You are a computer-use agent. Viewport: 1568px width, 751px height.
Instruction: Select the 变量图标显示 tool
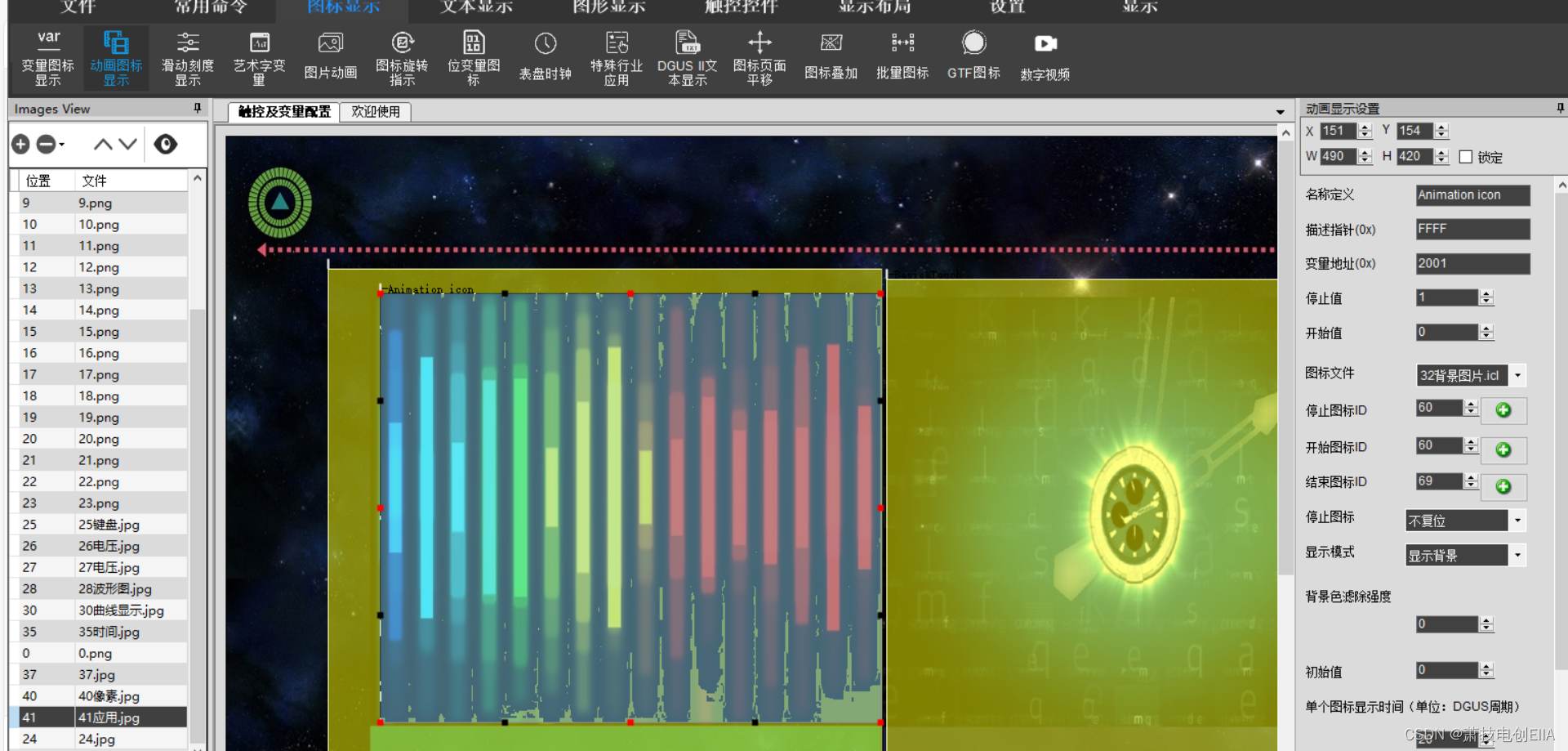coord(47,56)
